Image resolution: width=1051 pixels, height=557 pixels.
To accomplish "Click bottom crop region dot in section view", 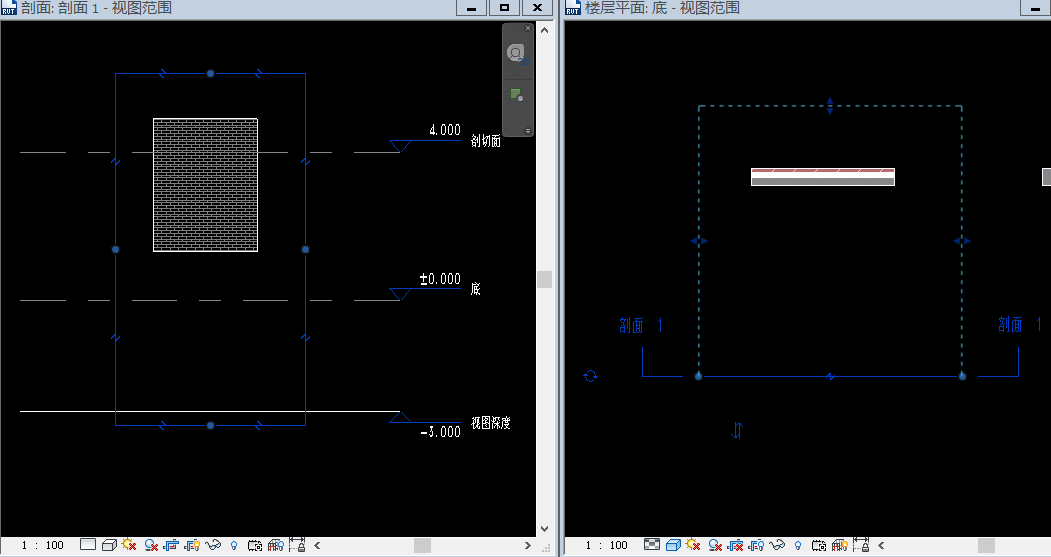I will (210, 426).
